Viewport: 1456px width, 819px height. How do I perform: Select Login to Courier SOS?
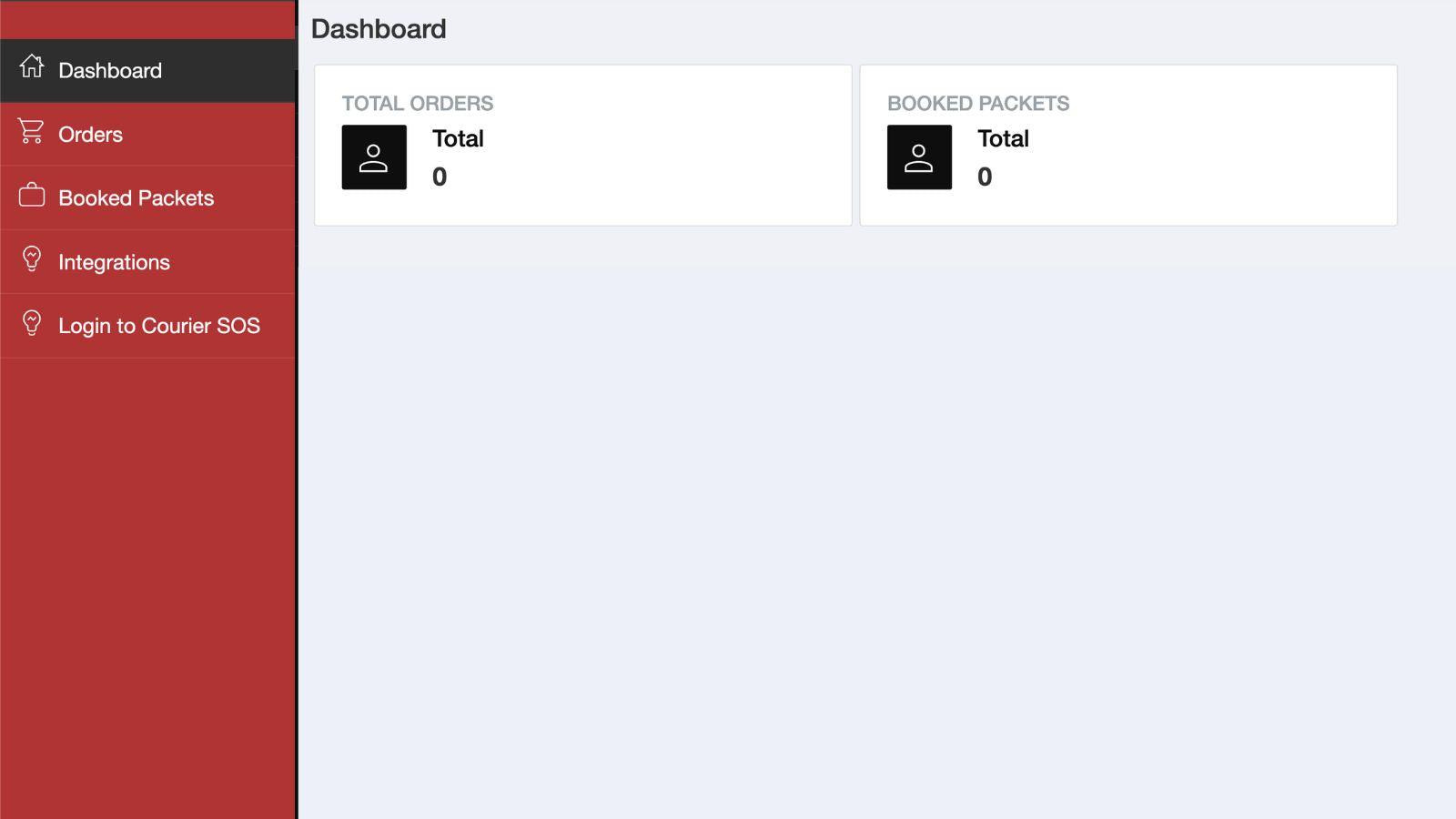coord(158,325)
